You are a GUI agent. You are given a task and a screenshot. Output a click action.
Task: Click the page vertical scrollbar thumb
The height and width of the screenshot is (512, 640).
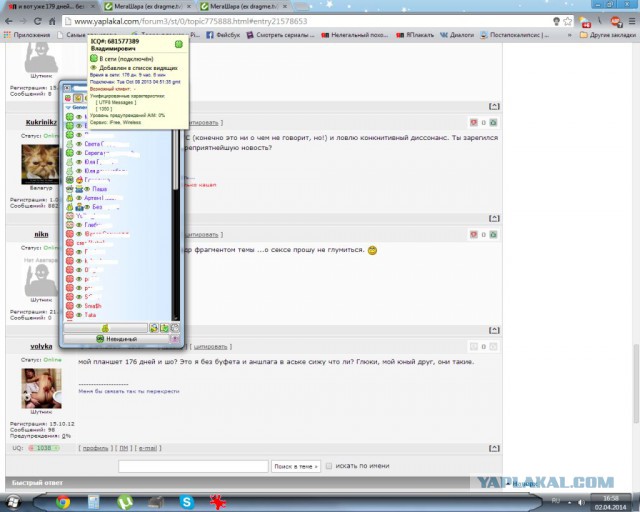(x=636, y=384)
